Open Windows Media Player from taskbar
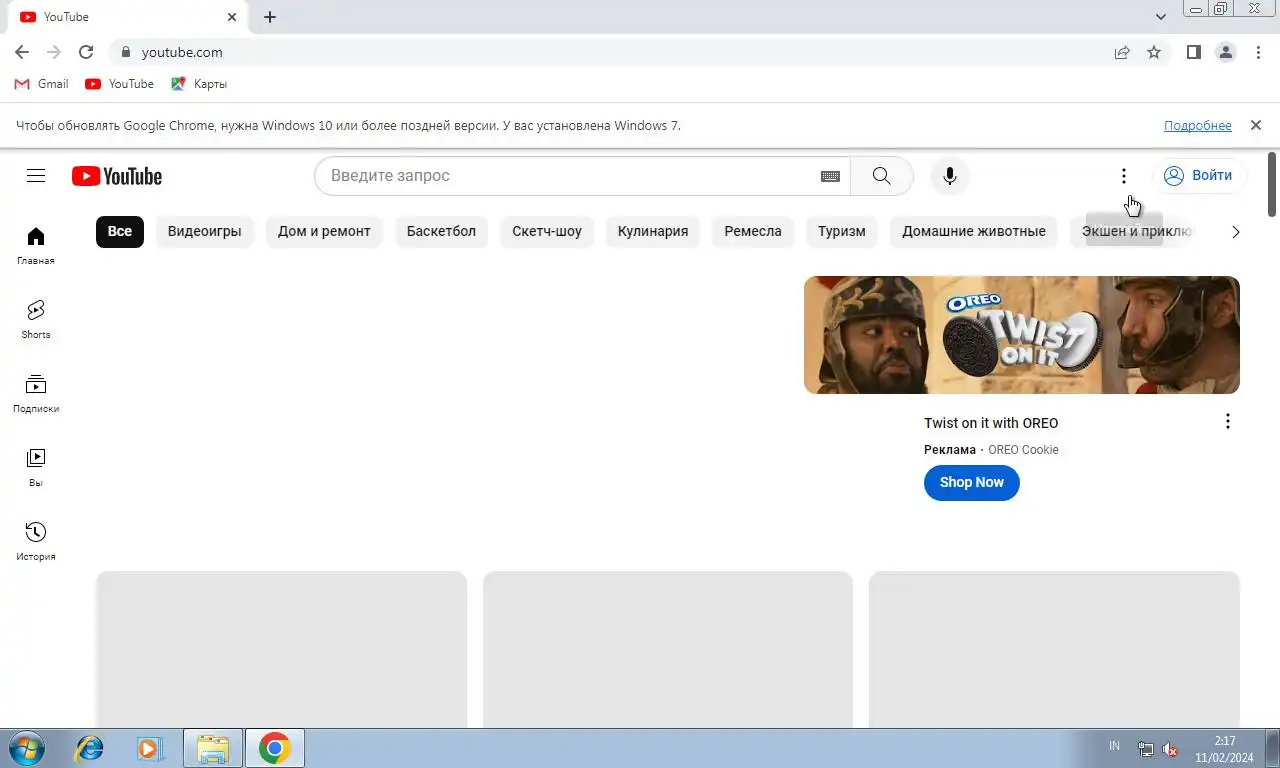The width and height of the screenshot is (1280, 768). (x=150, y=748)
